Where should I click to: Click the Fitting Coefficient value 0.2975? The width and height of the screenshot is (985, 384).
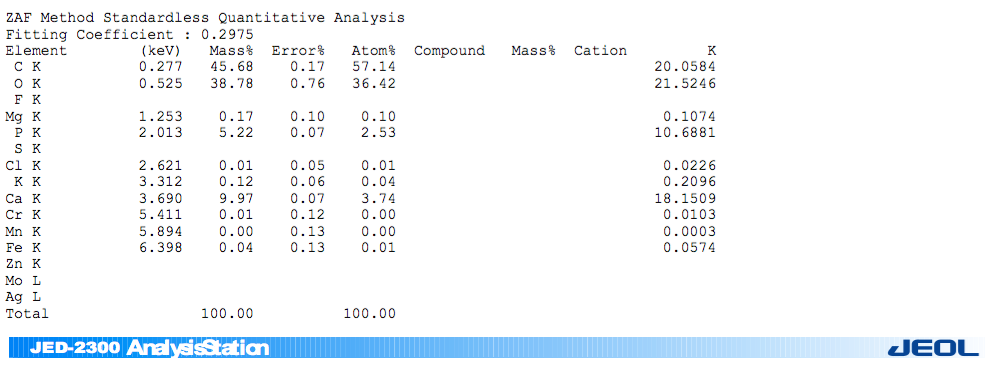[x=227, y=35]
